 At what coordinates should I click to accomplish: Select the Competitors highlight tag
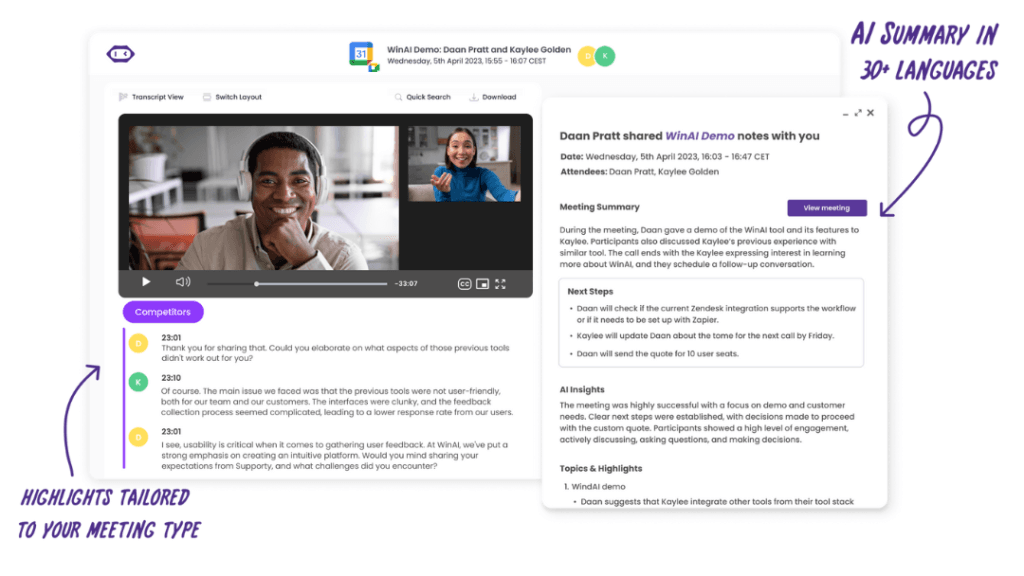coord(163,312)
